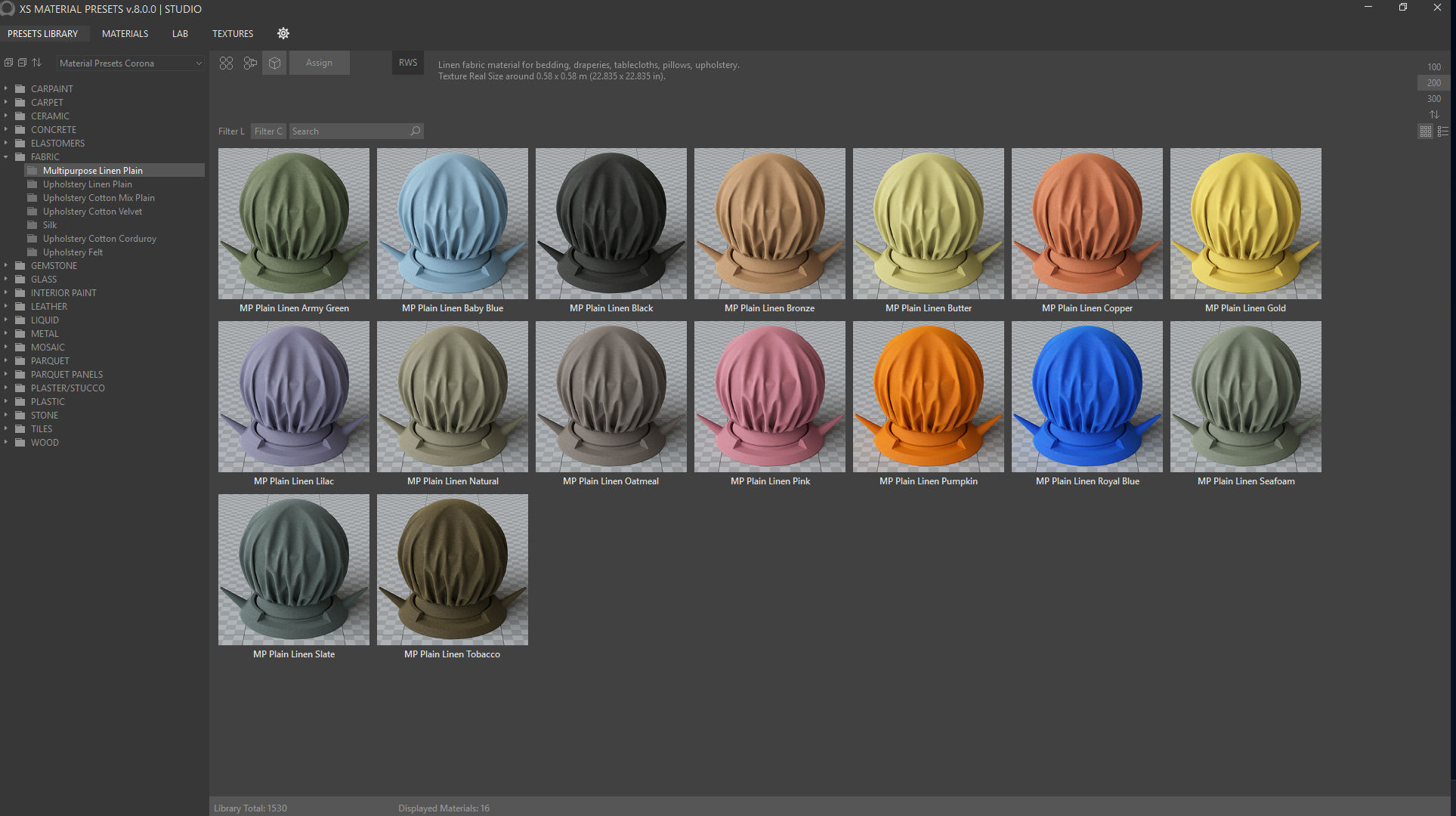Switch to the MATERIALS tab
The height and width of the screenshot is (816, 1456).
125,33
